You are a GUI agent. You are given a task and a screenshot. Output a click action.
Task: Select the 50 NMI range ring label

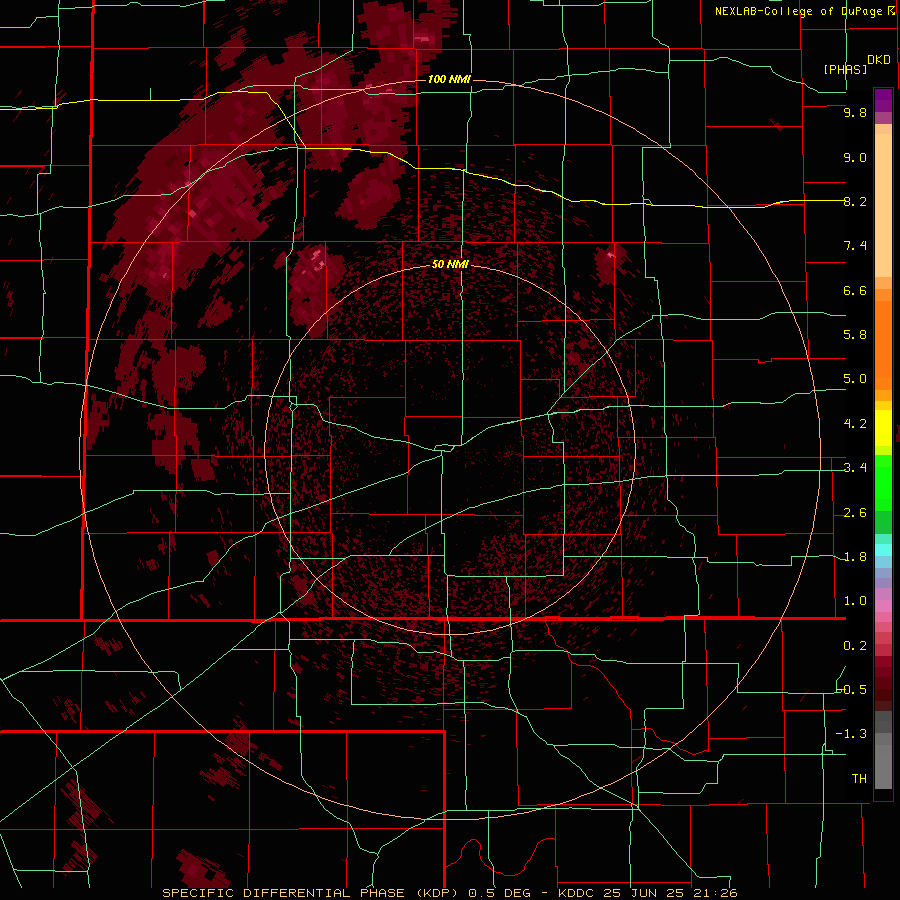click(450, 264)
